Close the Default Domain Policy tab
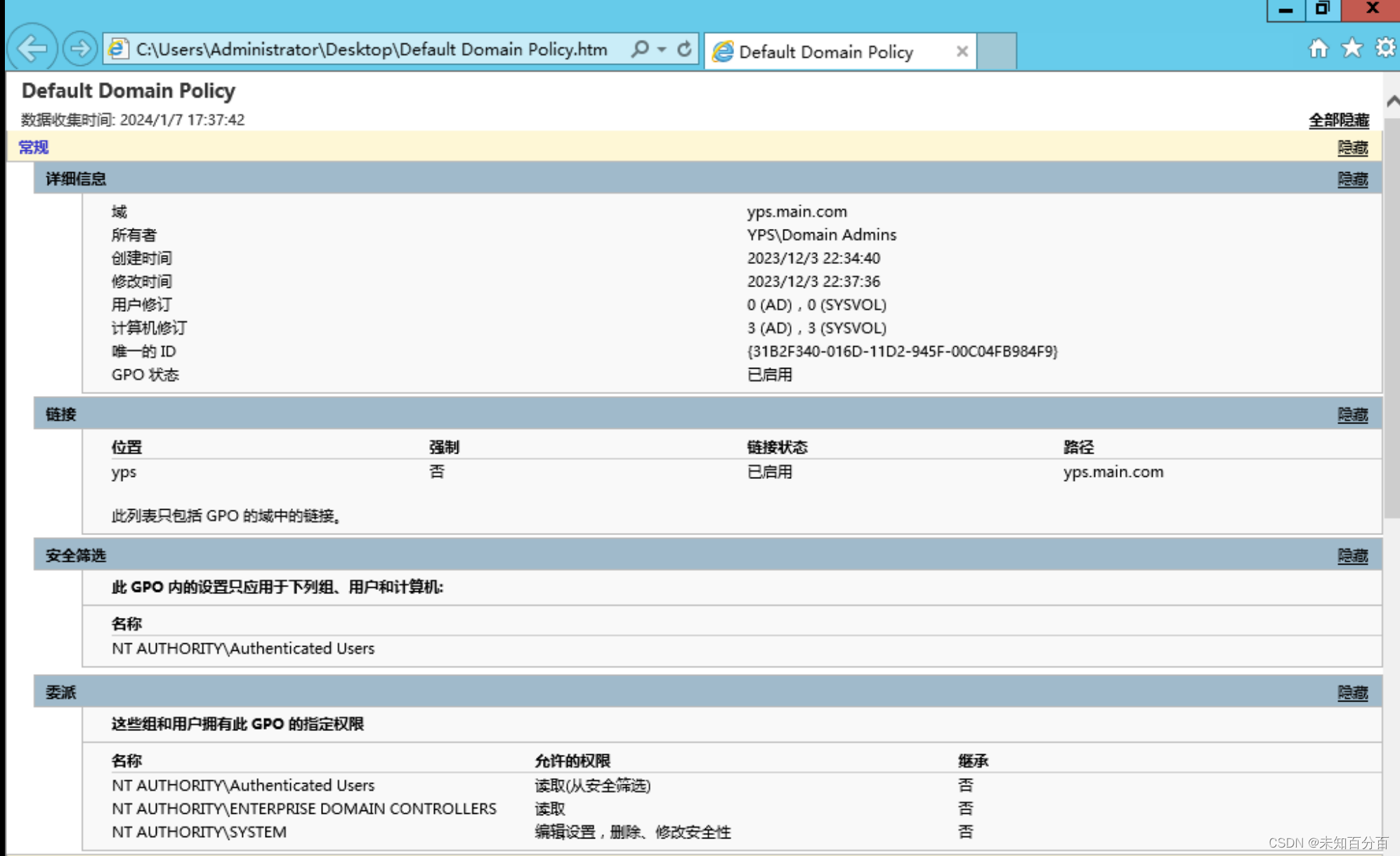Screen dimensions: 1400x856 [x=962, y=51]
